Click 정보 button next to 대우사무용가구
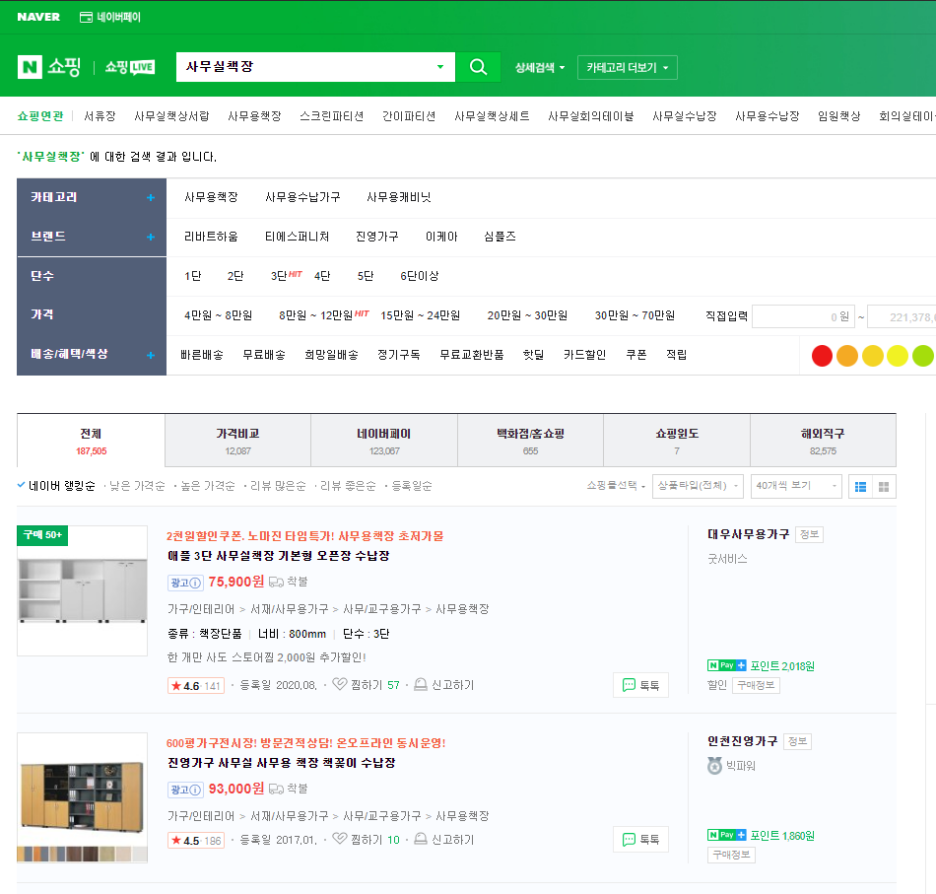Screen dimensions: 936x894 tap(809, 535)
